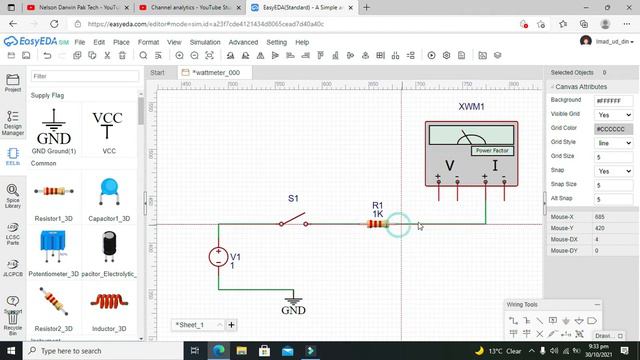Screen dimensions: 640x360
Task: Select the Net Flag GND tool in Wiring Tools
Action: [x=566, y=321]
